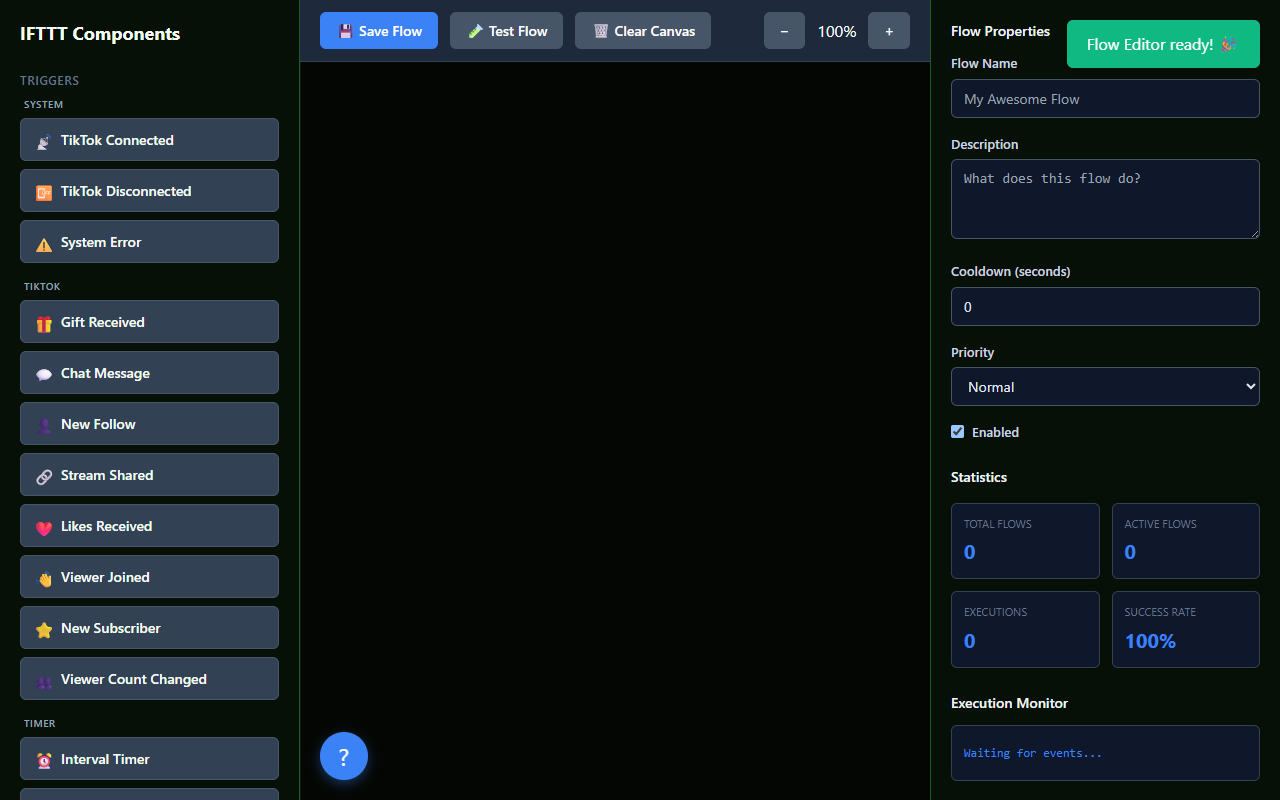This screenshot has height=800, width=1280.
Task: Click the TikTok Connected trigger icon
Action: click(x=44, y=141)
